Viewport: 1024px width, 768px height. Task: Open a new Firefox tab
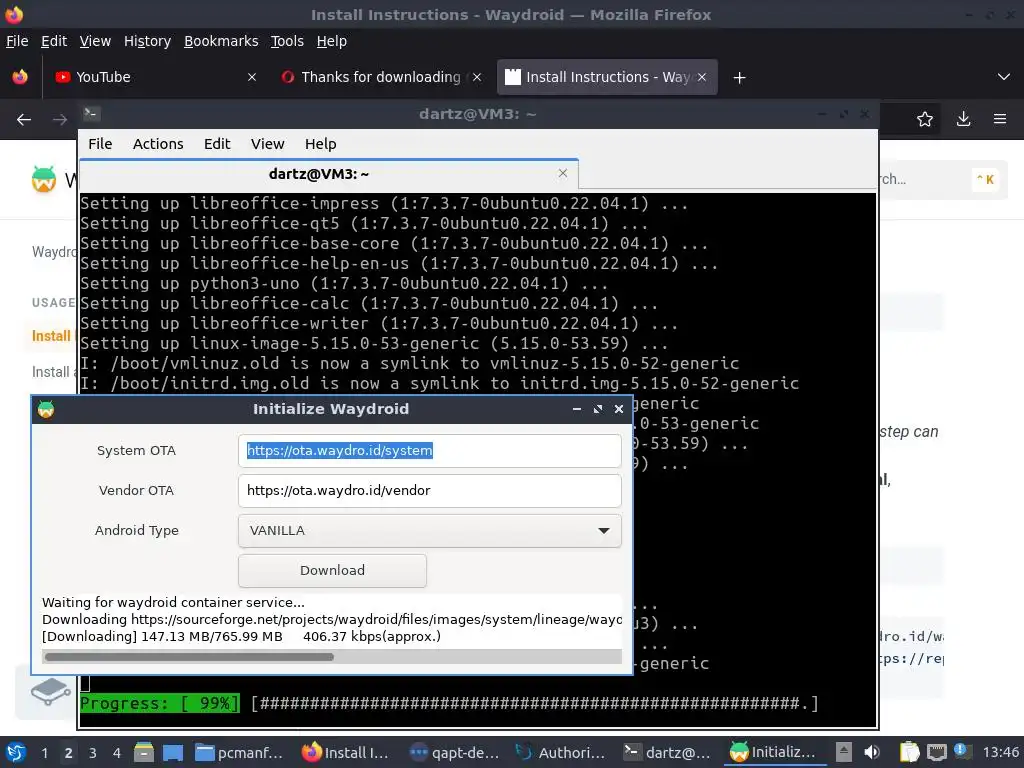coord(739,78)
